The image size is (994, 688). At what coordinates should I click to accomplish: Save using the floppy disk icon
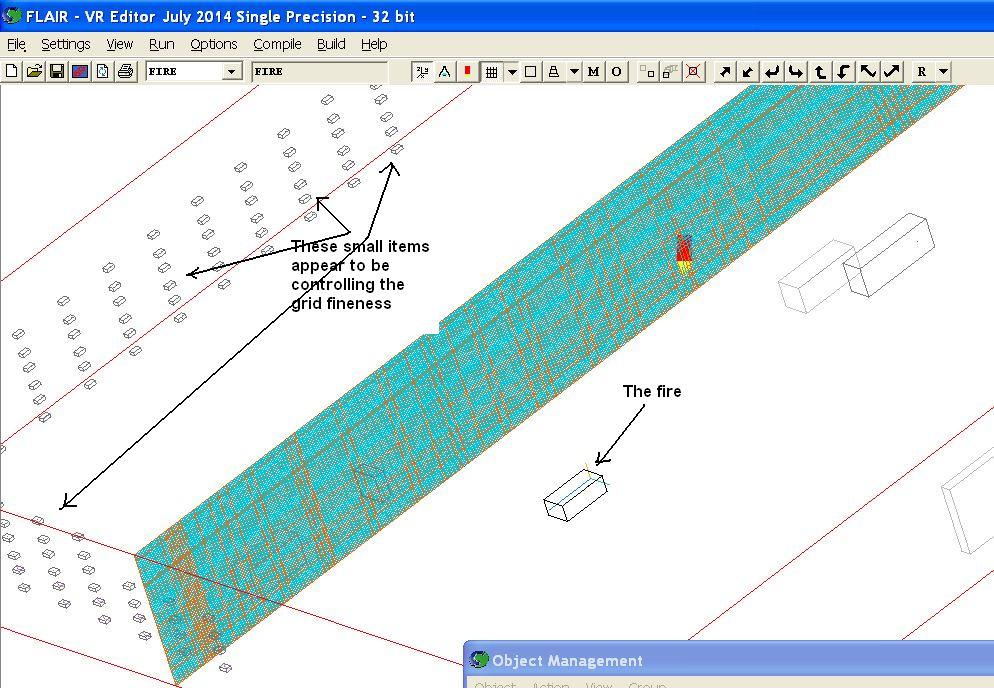tap(57, 71)
